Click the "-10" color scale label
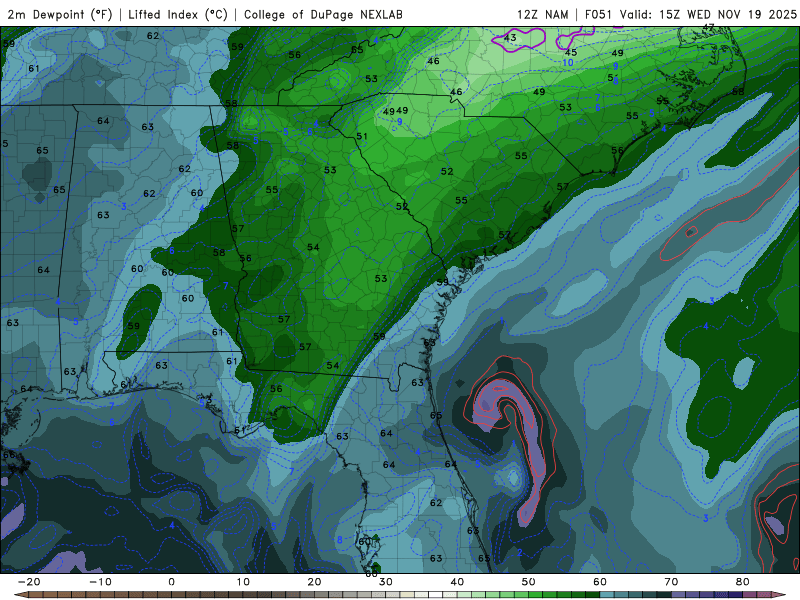800x600 pixels. pos(100,582)
